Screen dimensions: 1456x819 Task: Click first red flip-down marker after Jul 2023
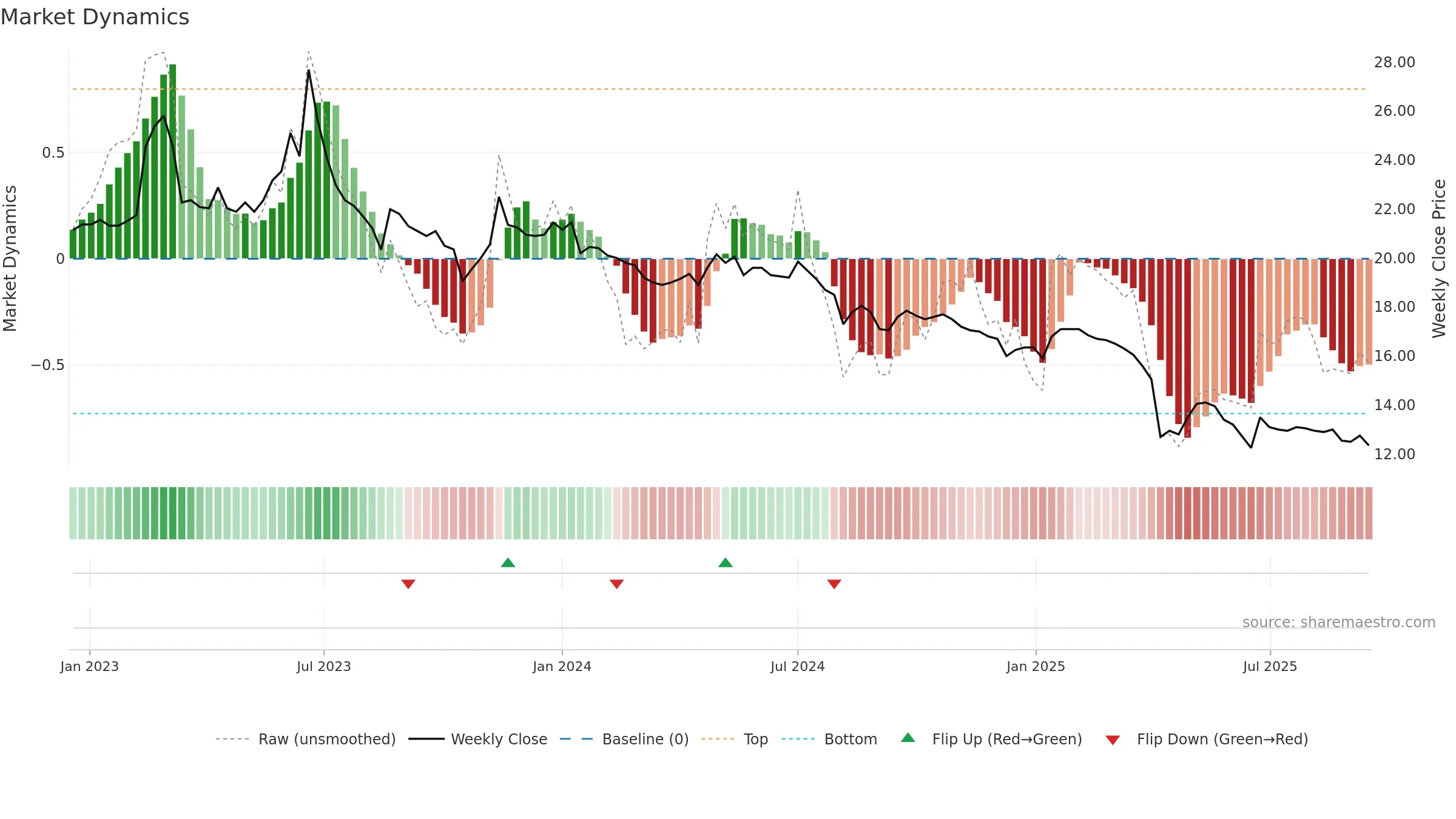tap(408, 584)
